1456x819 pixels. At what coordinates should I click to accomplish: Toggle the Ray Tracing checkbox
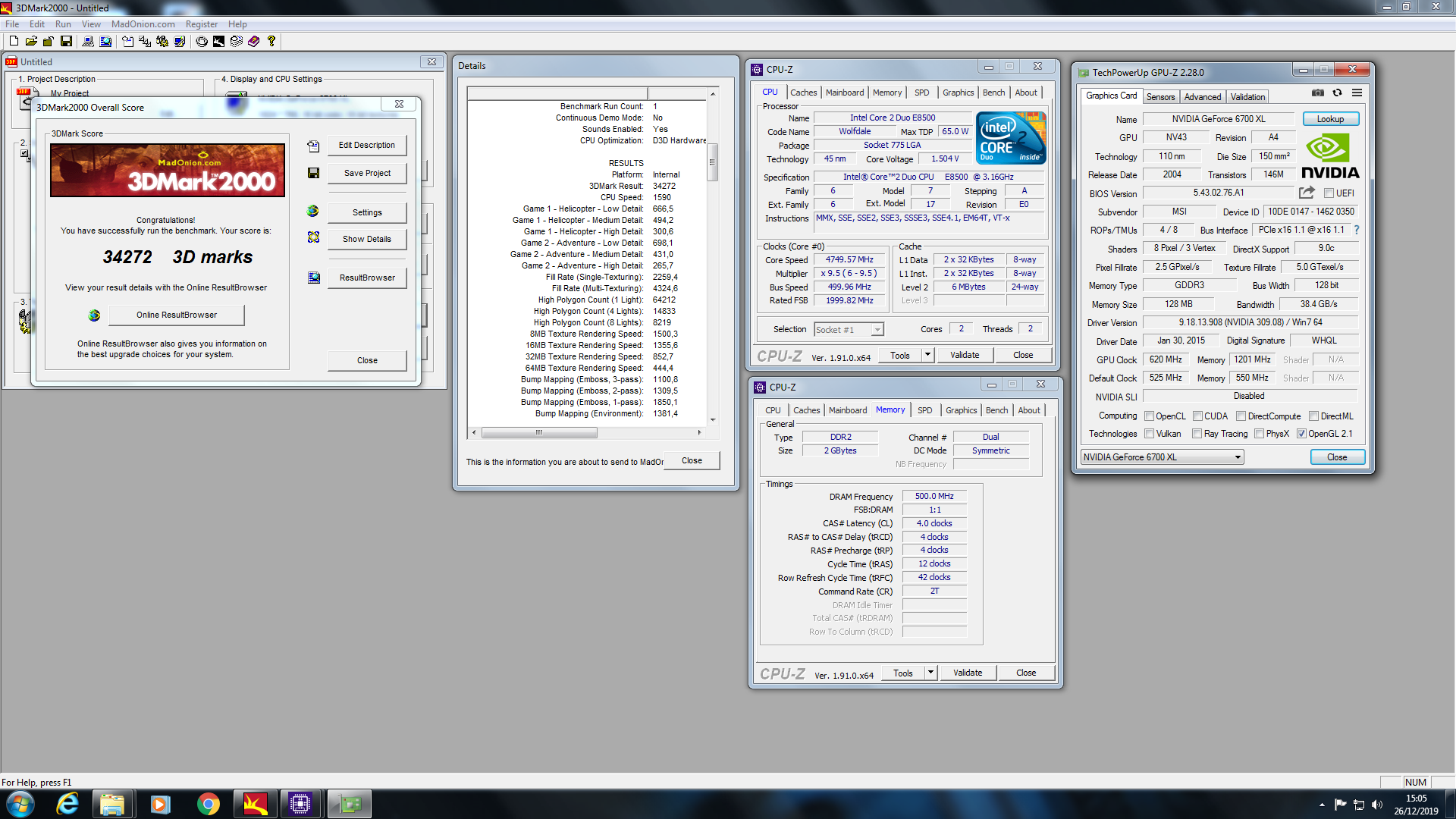(1197, 434)
